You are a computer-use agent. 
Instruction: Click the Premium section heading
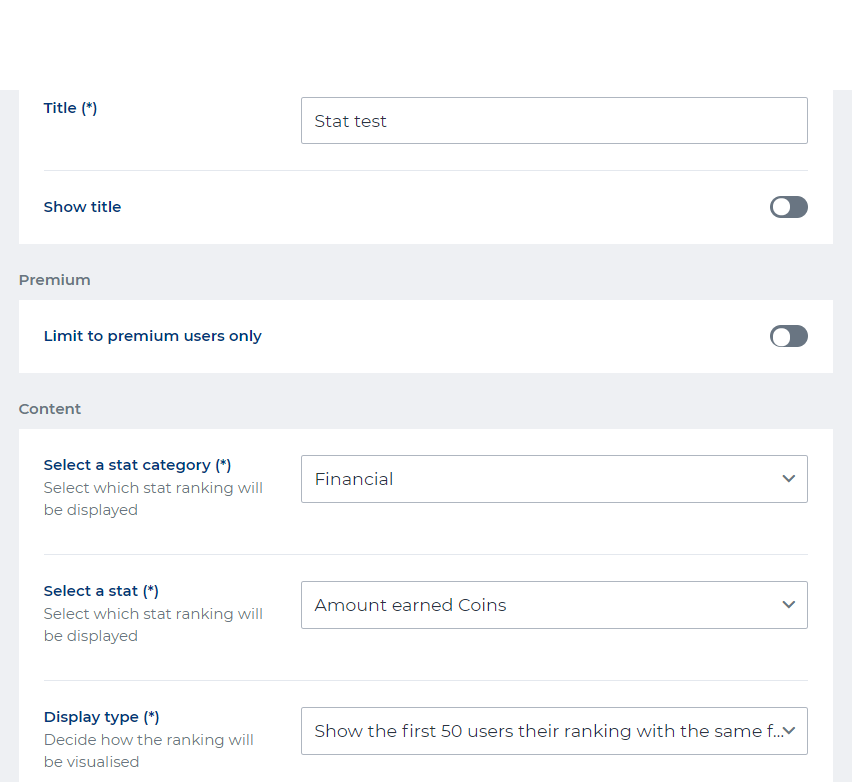coord(54,280)
